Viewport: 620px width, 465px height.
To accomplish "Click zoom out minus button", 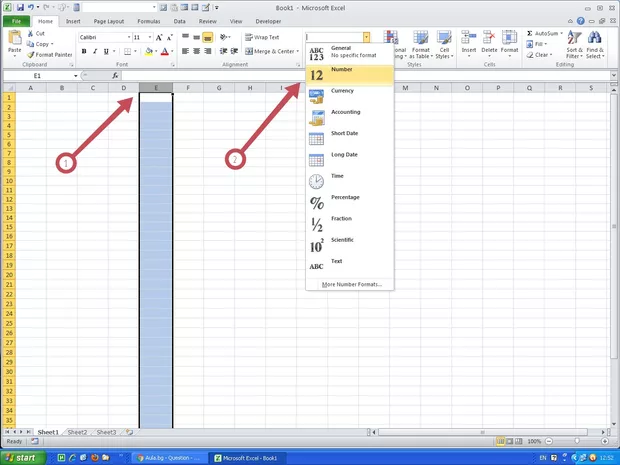I will pos(549,441).
